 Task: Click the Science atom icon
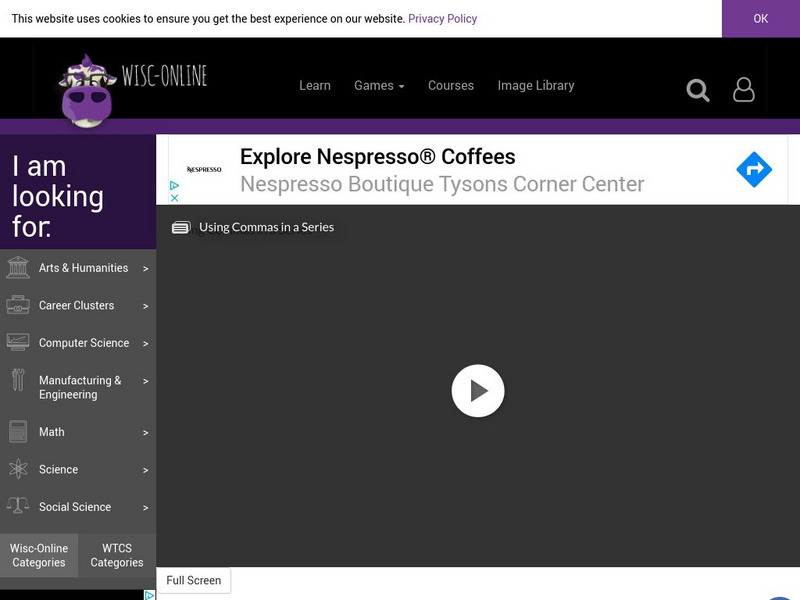click(18, 469)
